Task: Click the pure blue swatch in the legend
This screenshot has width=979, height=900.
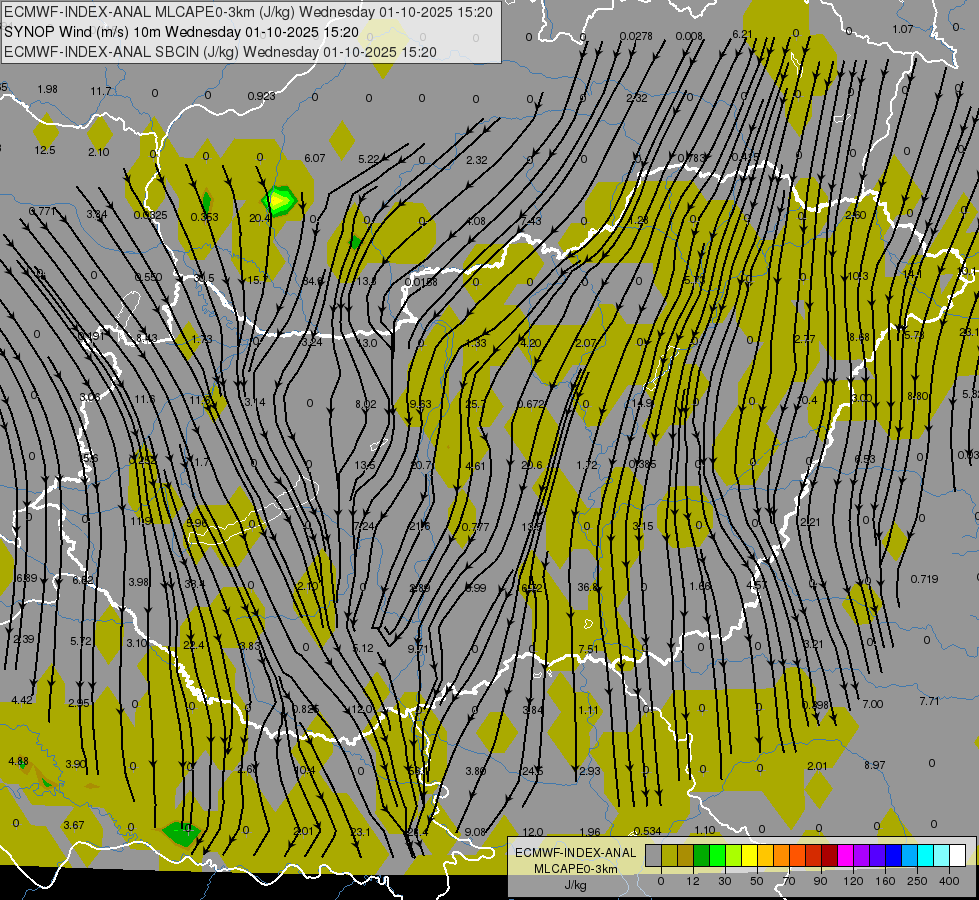Action: click(893, 855)
